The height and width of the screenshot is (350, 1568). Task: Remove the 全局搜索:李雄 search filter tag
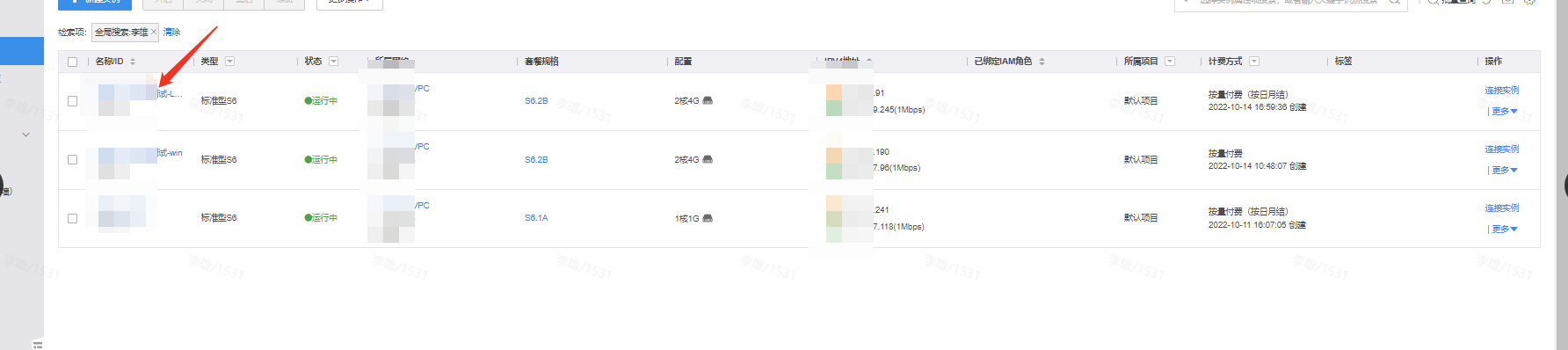154,32
